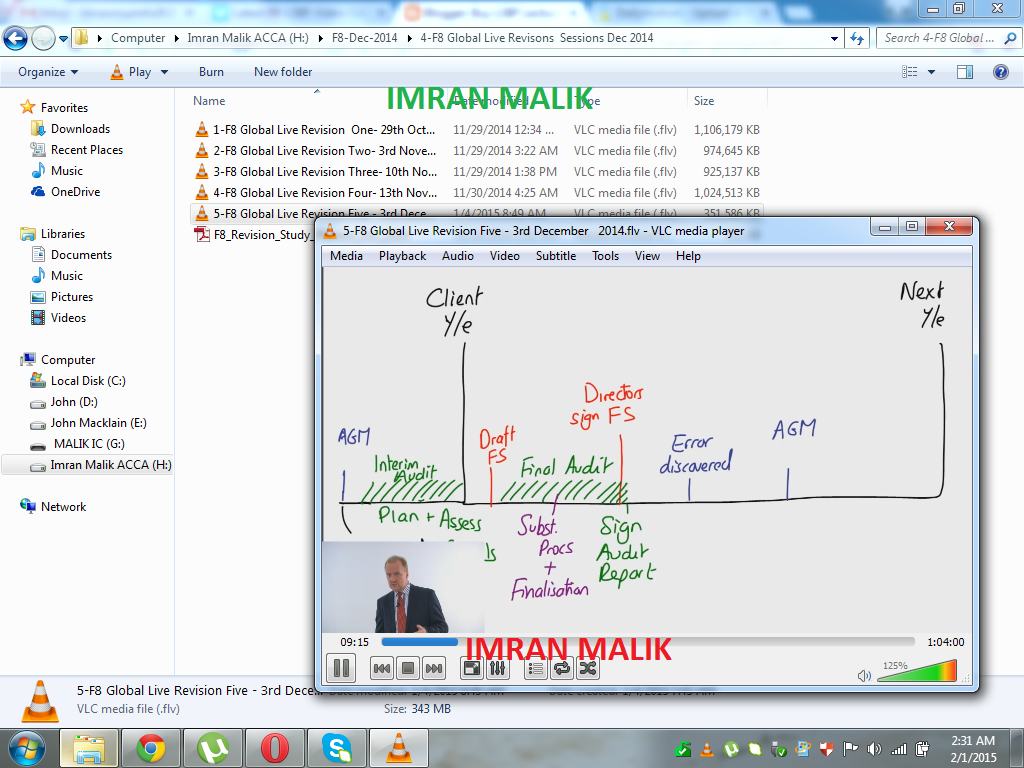Sort files by Name column header
1024x768 pixels.
(x=209, y=101)
